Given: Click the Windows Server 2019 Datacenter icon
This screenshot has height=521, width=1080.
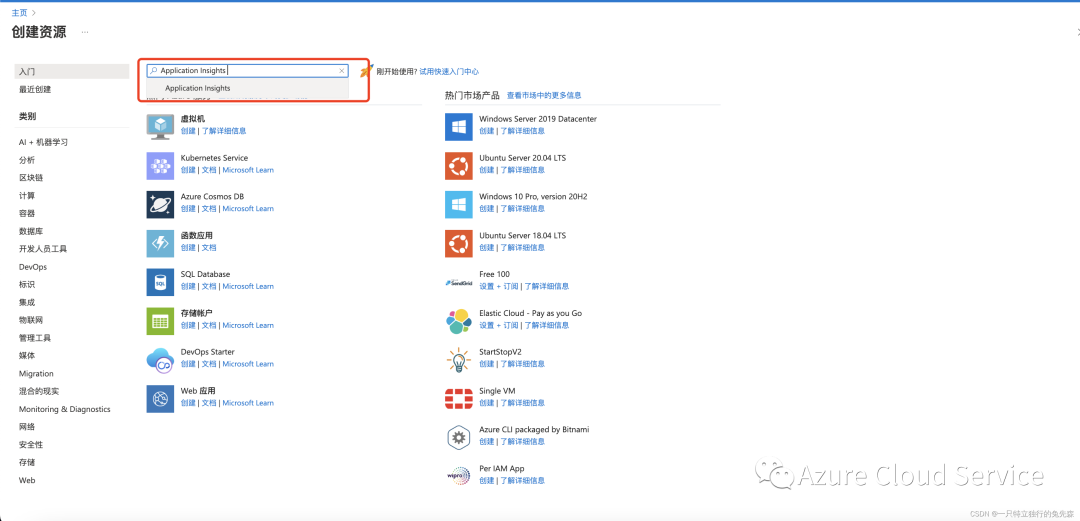Looking at the screenshot, I should tap(459, 127).
